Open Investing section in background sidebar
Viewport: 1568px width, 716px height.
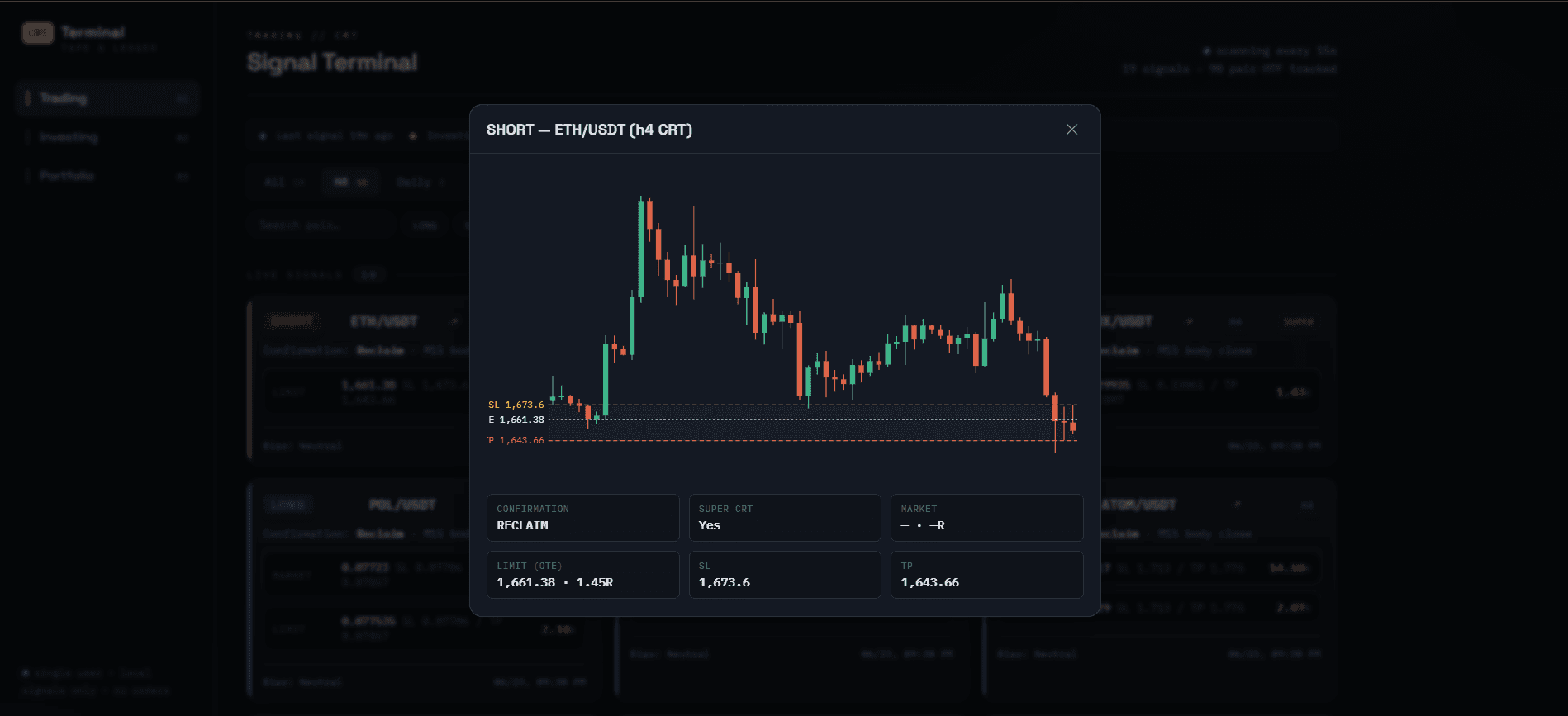tap(107, 137)
